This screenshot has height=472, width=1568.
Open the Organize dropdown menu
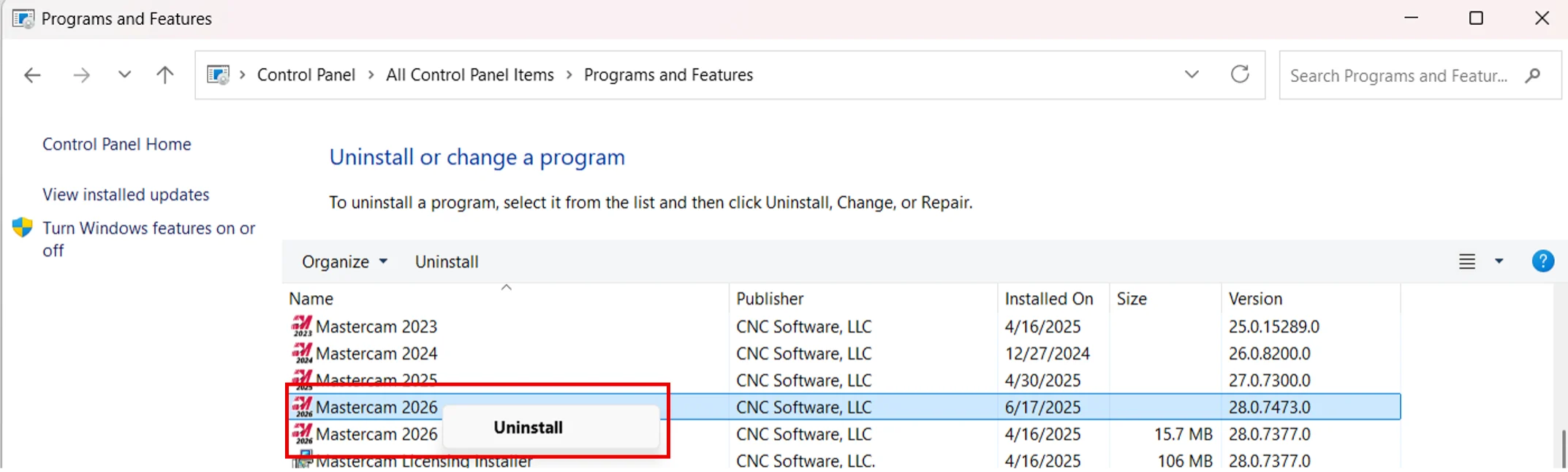click(344, 262)
